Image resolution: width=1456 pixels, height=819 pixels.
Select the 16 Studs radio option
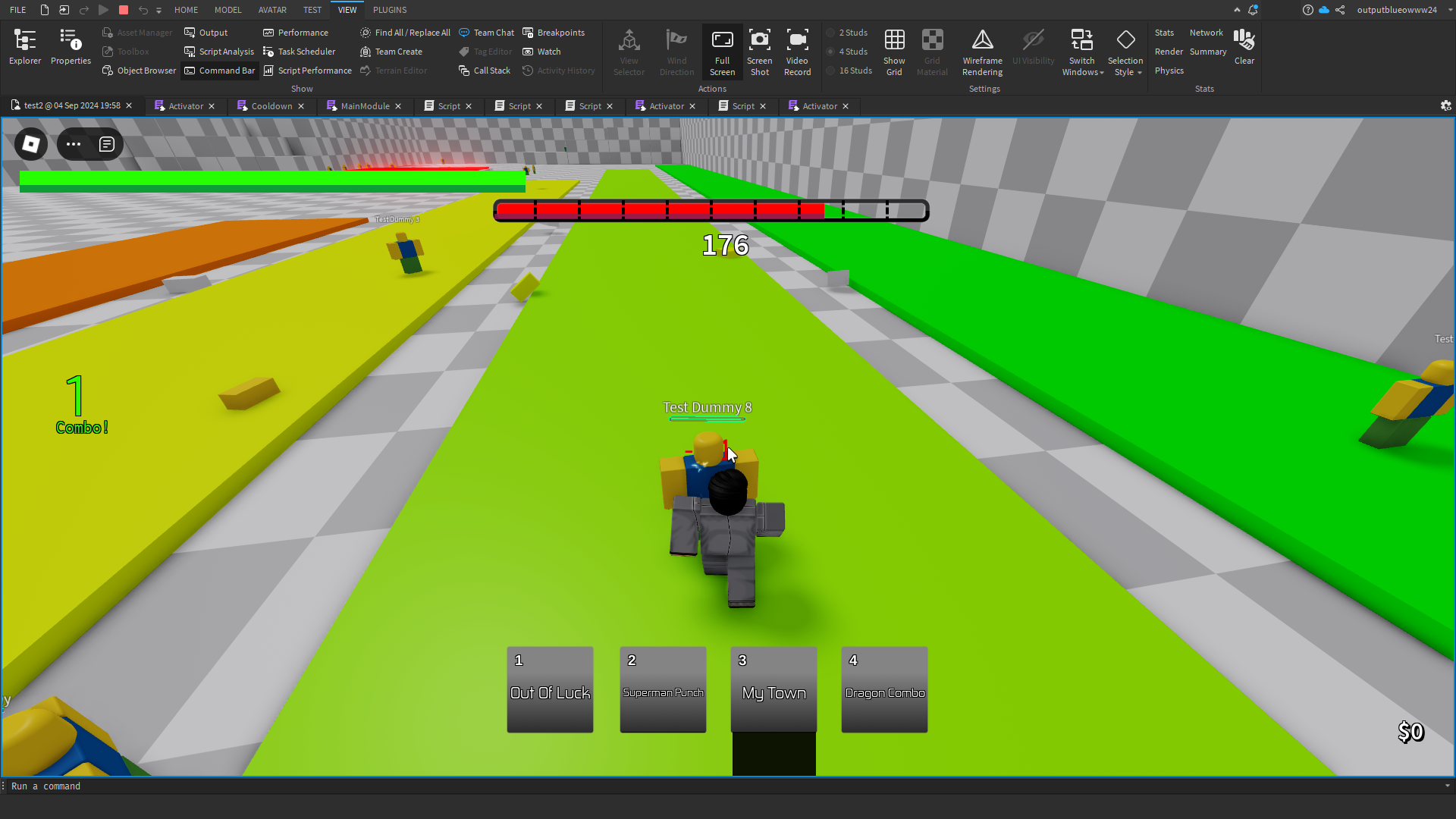click(831, 71)
